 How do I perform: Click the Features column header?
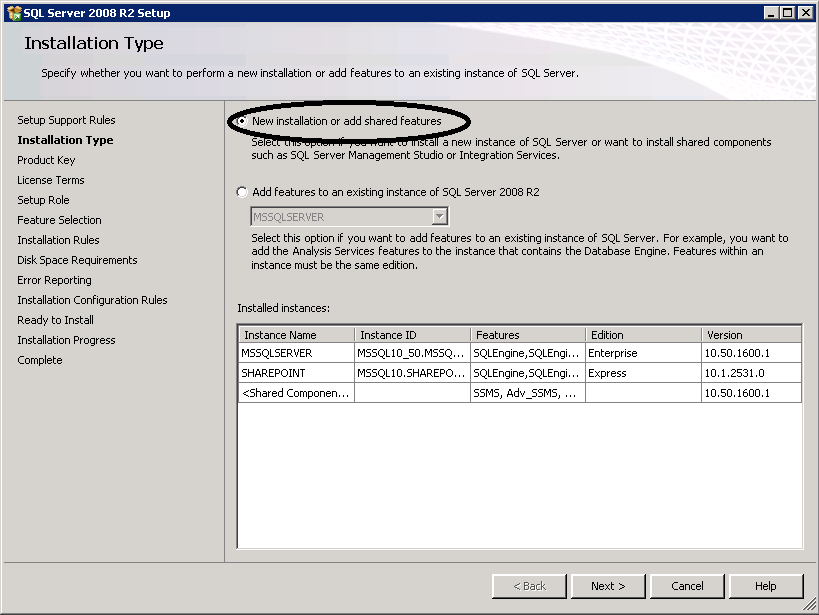(x=528, y=335)
